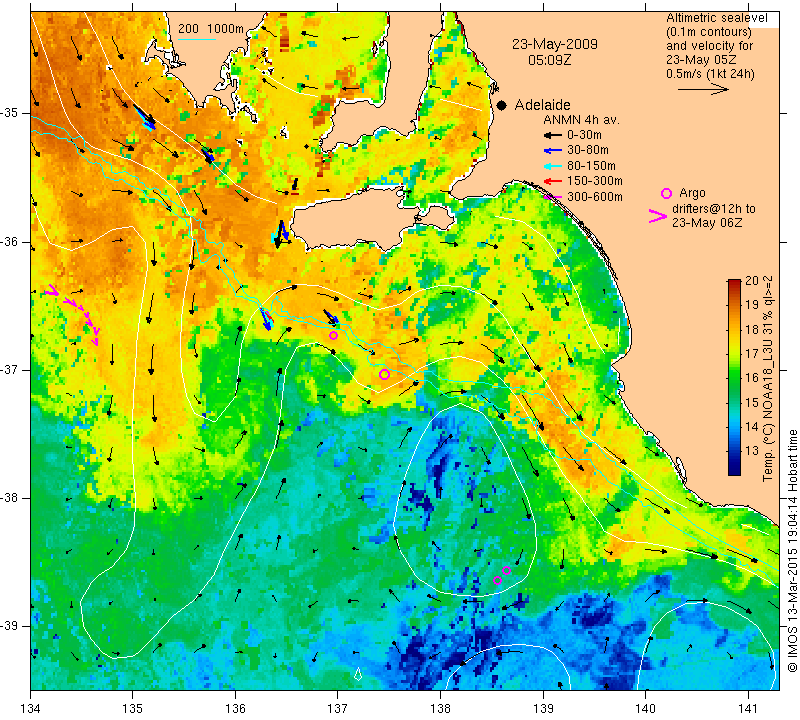Viewport: 800px width, 720px height.
Task: Click the small white diamond contour near 137.2°E bottom
Action: [x=358, y=674]
